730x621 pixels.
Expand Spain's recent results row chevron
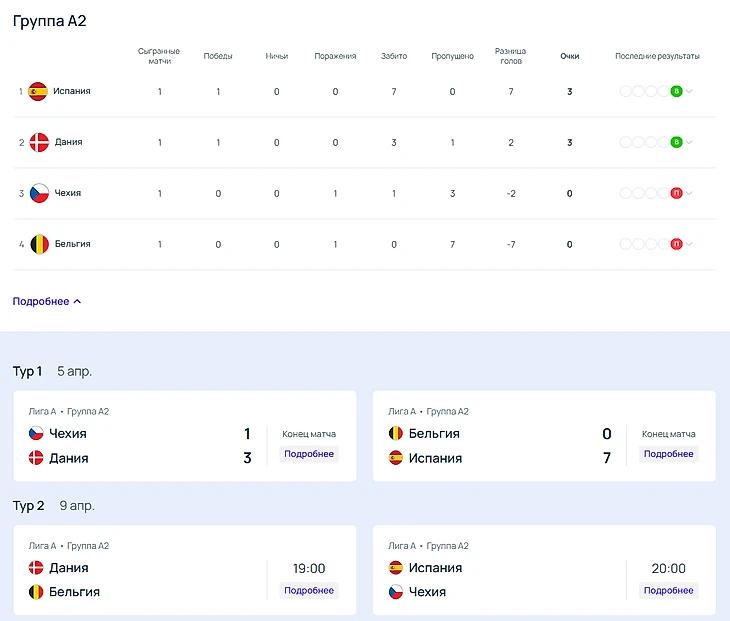click(x=689, y=91)
